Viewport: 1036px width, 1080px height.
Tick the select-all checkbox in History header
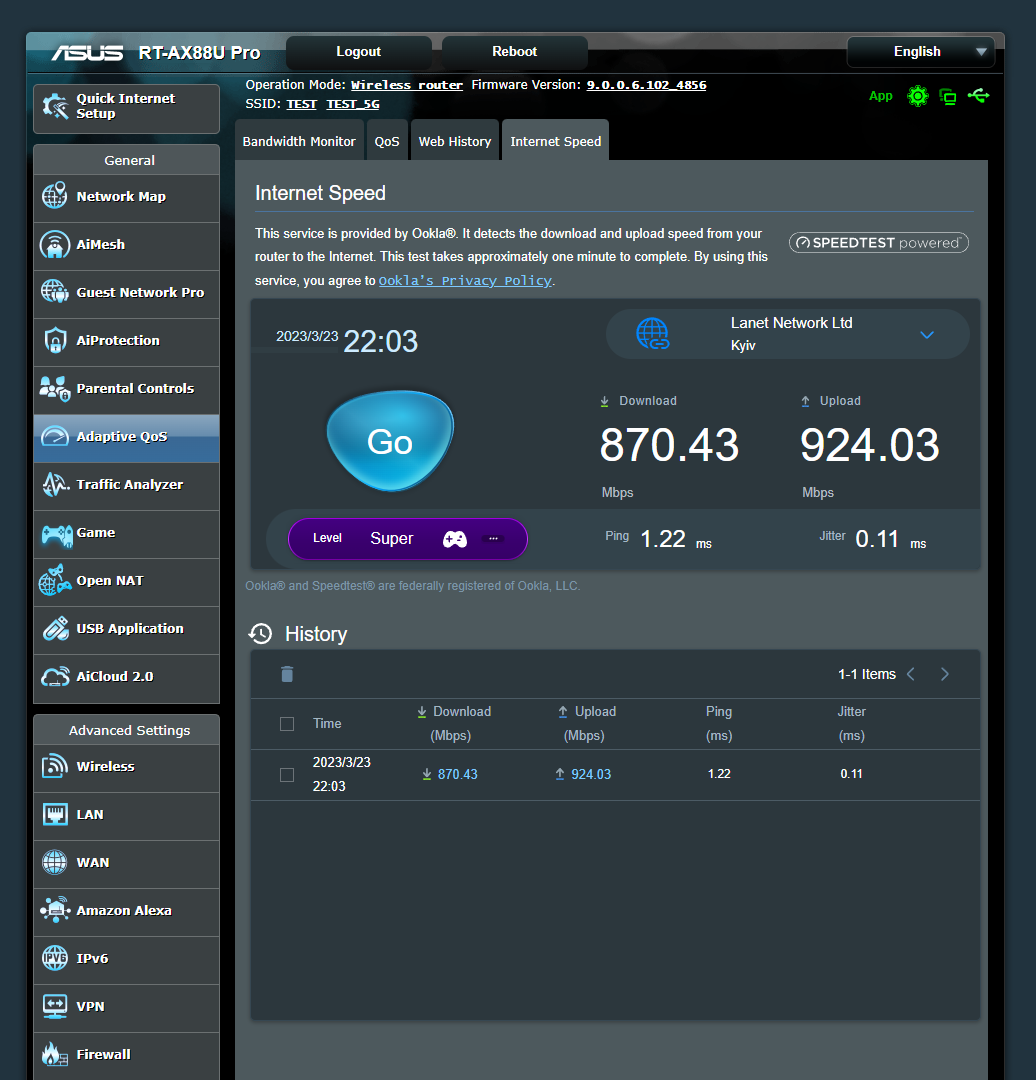pyautogui.click(x=287, y=724)
